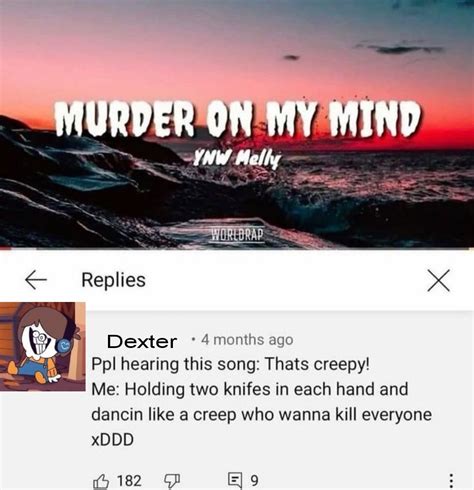Click the 4 months ago timestamp
Viewport: 474px width, 490px height.
pyautogui.click(x=247, y=340)
